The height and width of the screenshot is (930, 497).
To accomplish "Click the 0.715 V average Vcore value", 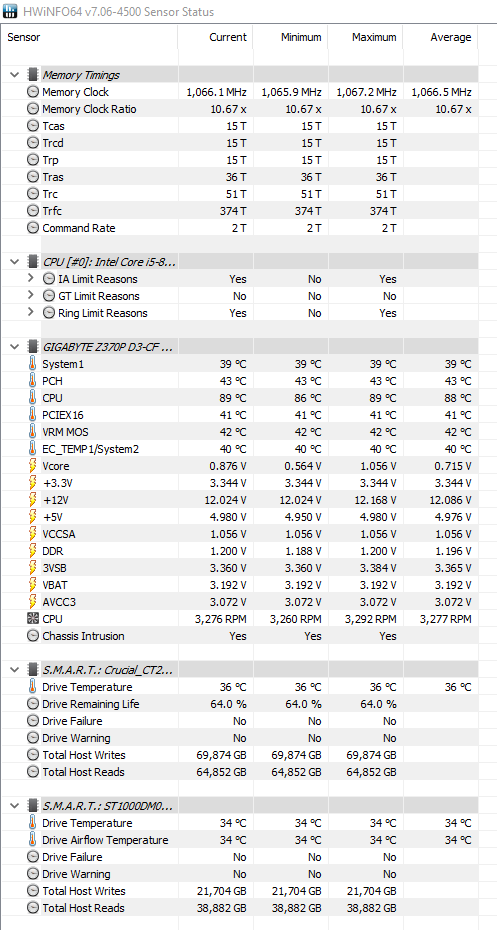I will coord(453,466).
